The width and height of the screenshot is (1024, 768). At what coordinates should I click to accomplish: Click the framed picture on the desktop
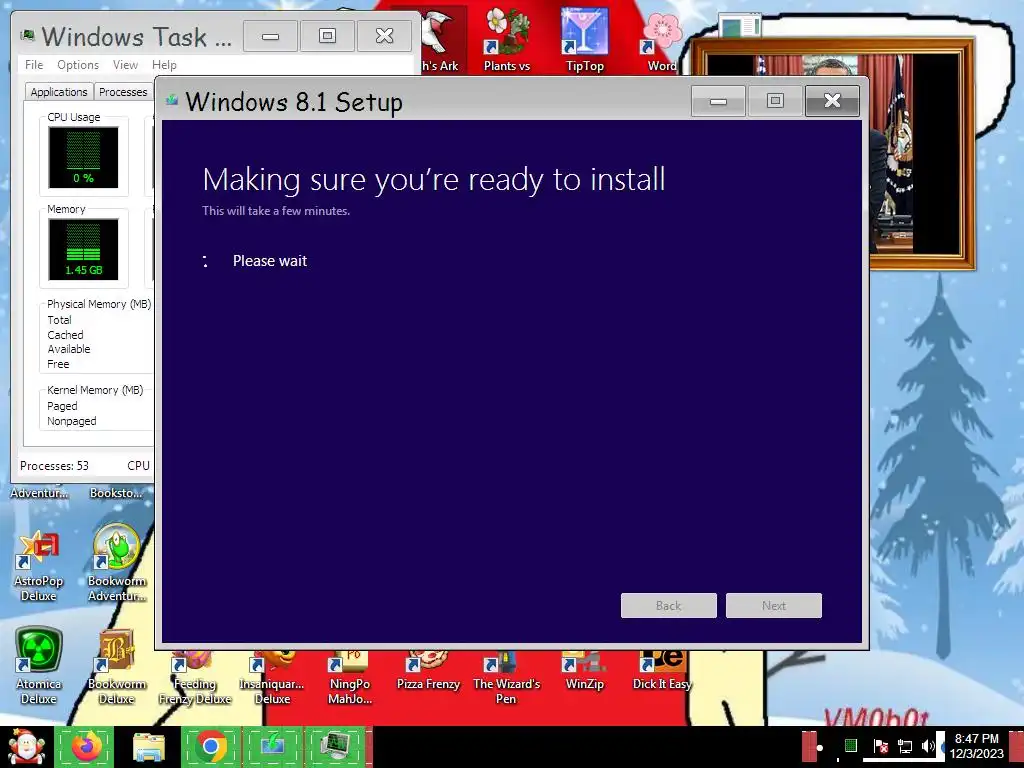coord(921,153)
